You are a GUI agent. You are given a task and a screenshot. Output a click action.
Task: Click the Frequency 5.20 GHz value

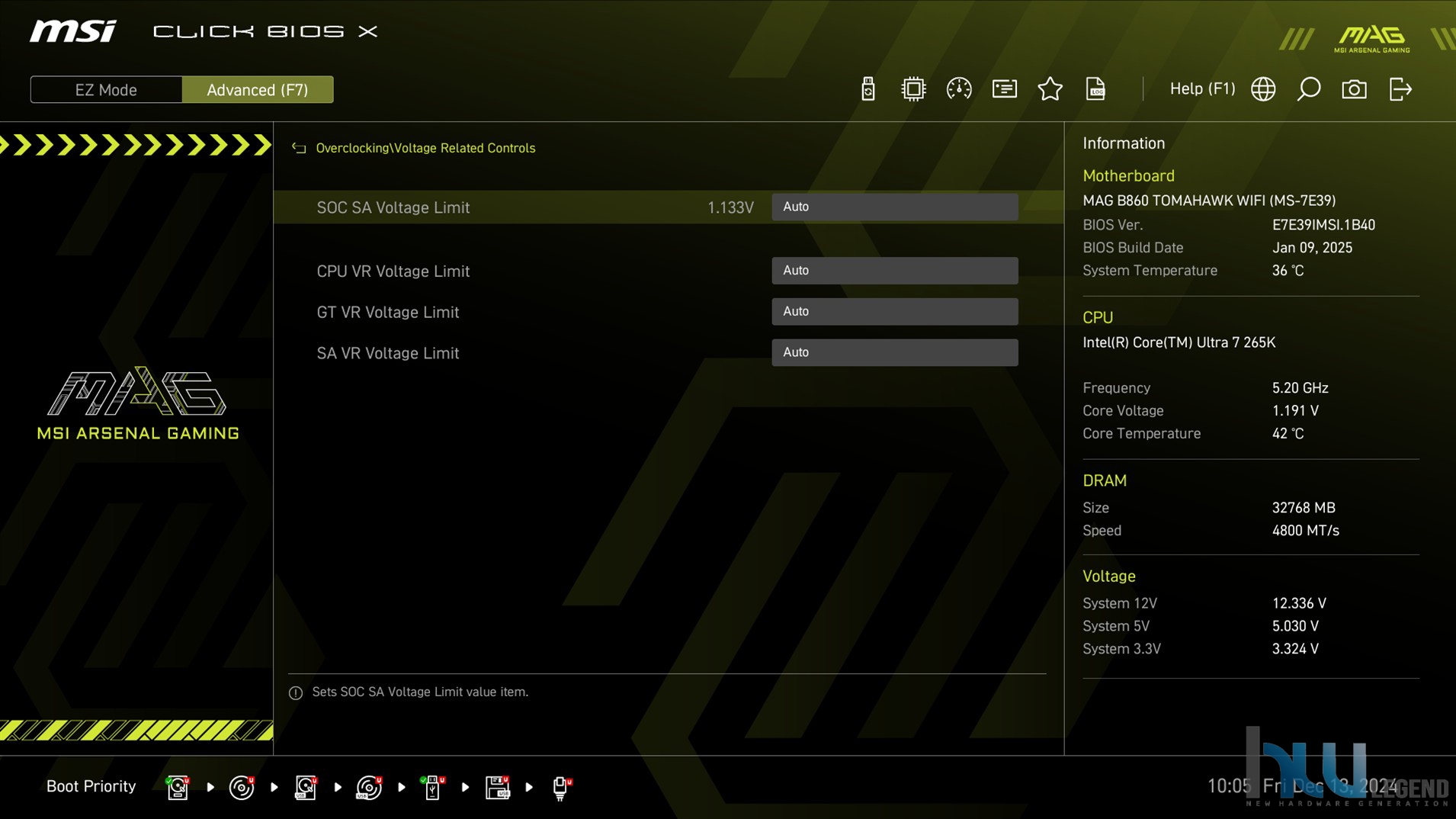point(1300,388)
